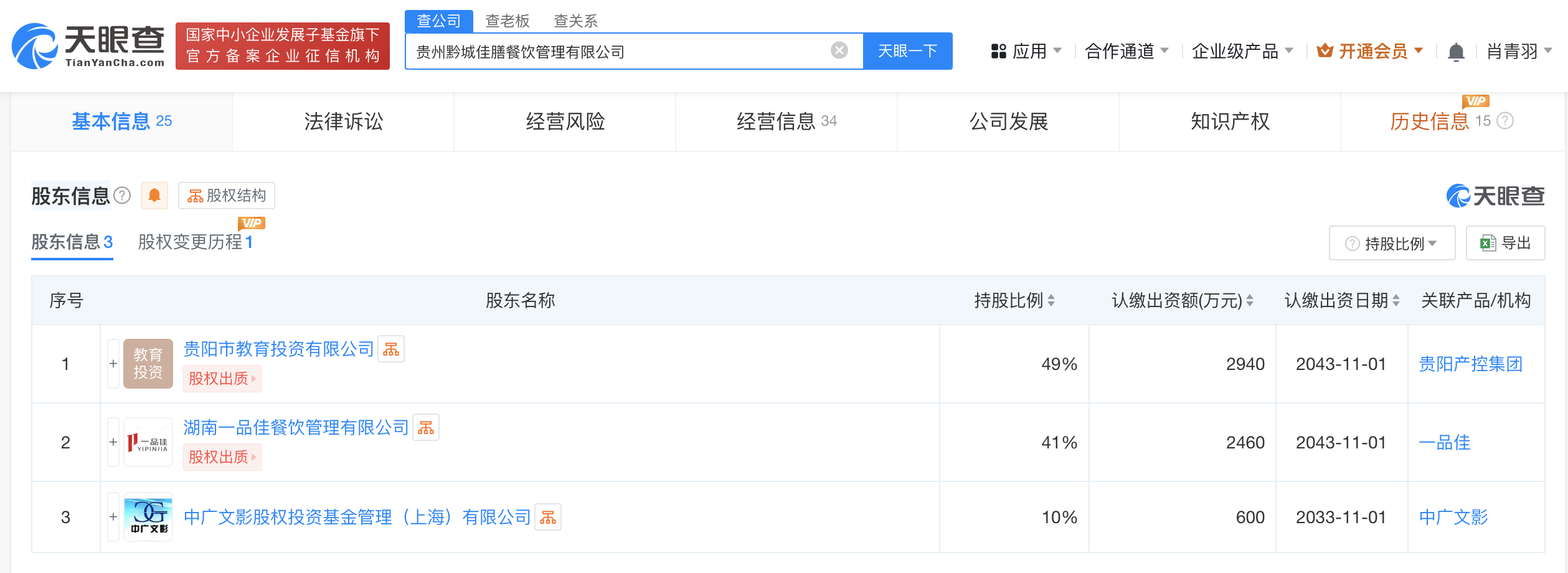Open 湖南一品佳餐饮管理有限公司 link
Viewport: 1568px width, 573px height.
click(x=296, y=427)
